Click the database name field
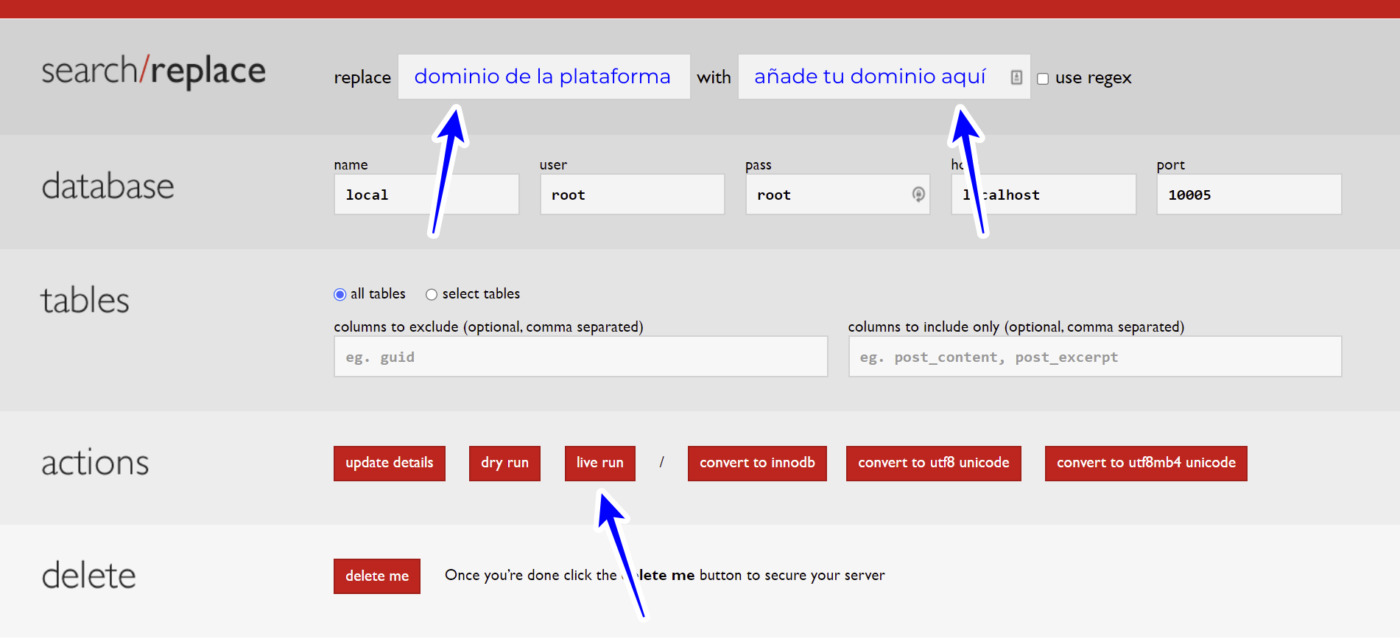Viewport: 1400px width, 639px height. (425, 195)
